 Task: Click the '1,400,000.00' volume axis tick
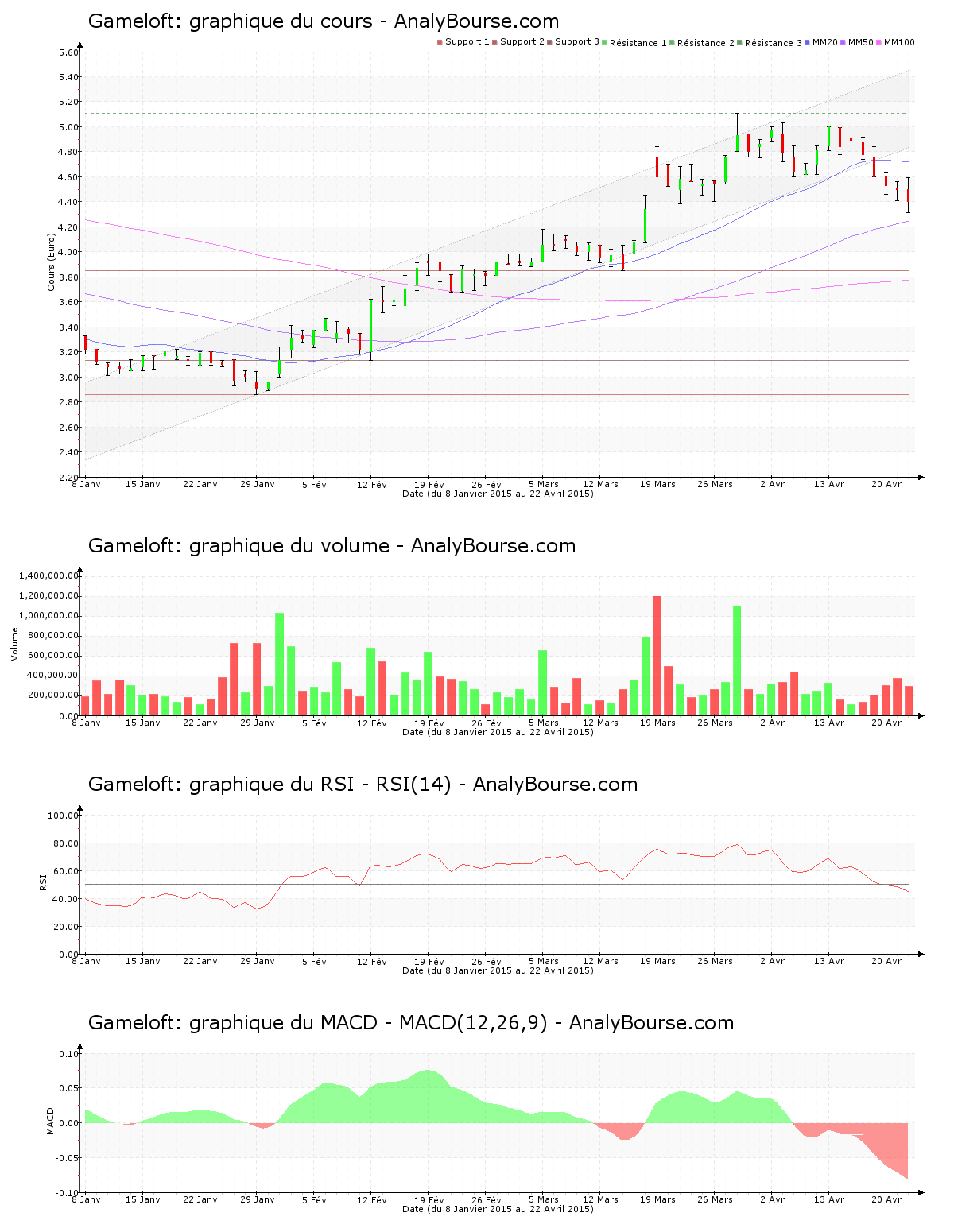pos(49,575)
